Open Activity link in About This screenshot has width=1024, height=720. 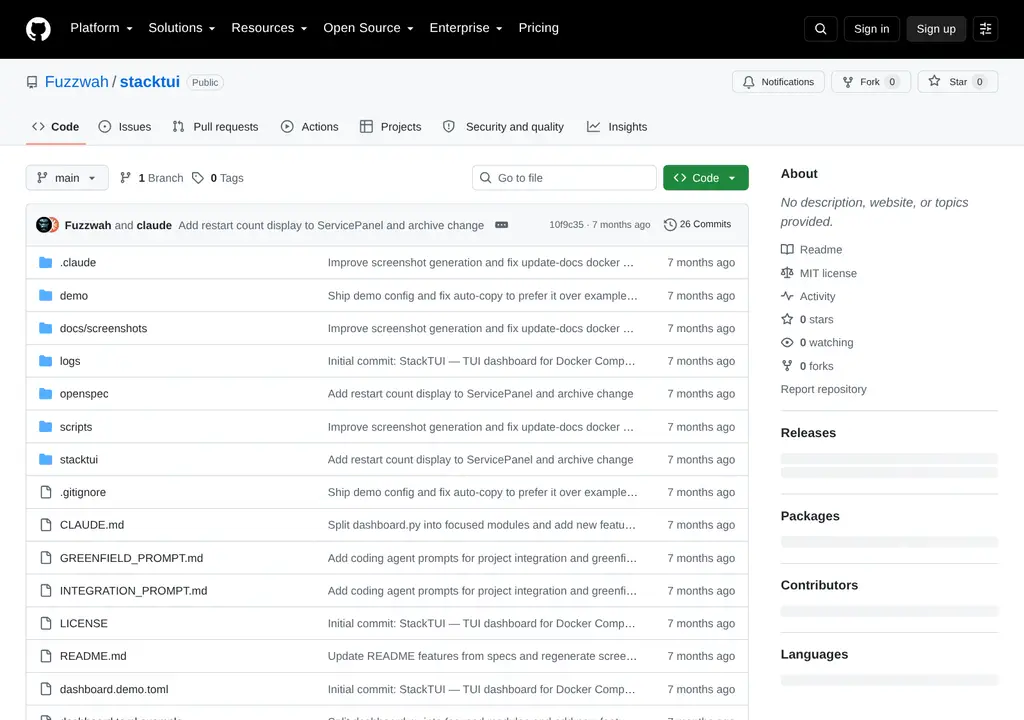808,297
